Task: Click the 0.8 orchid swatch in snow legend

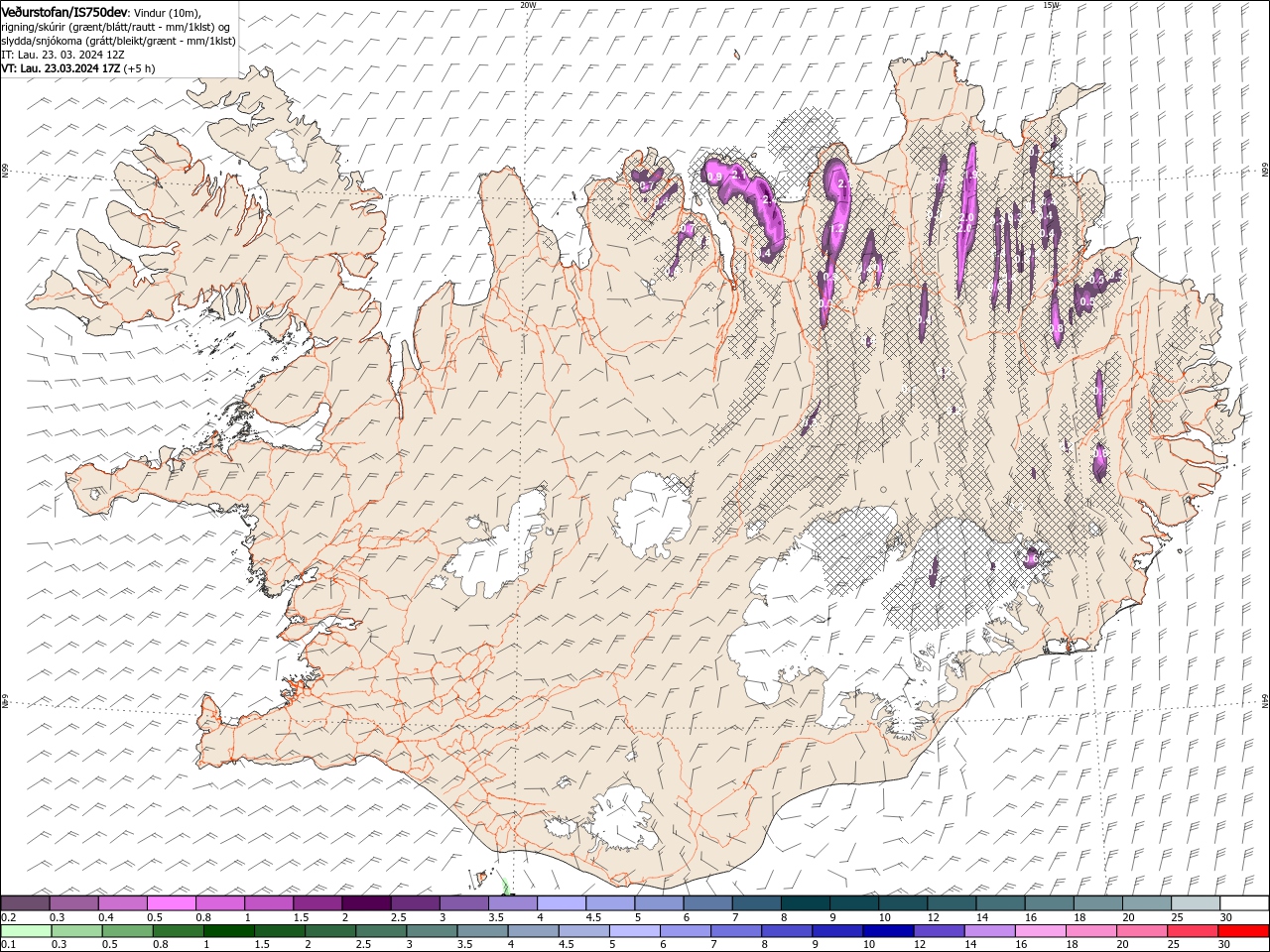Action: (x=220, y=903)
